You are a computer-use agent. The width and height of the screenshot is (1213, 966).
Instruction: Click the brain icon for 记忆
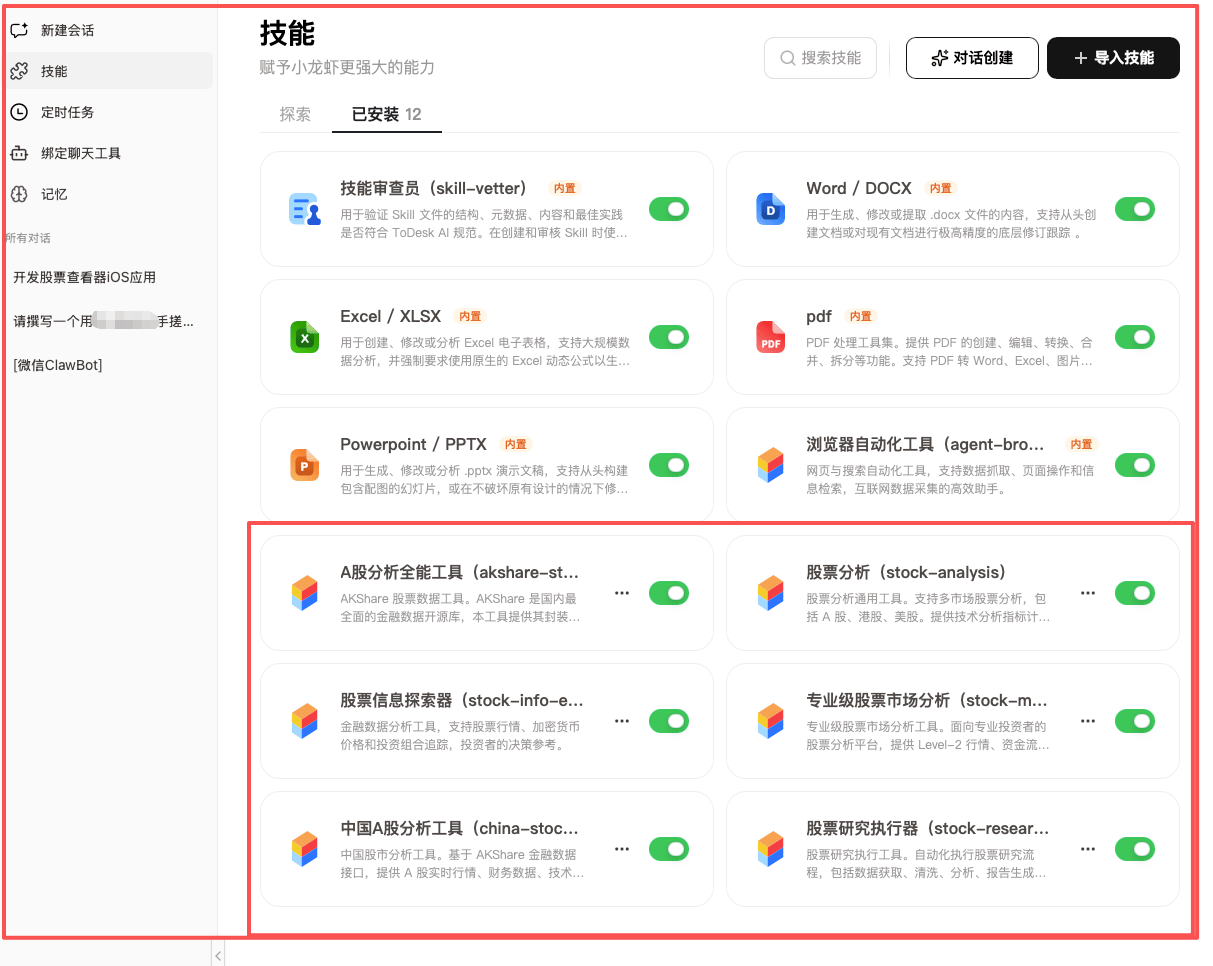coord(19,195)
